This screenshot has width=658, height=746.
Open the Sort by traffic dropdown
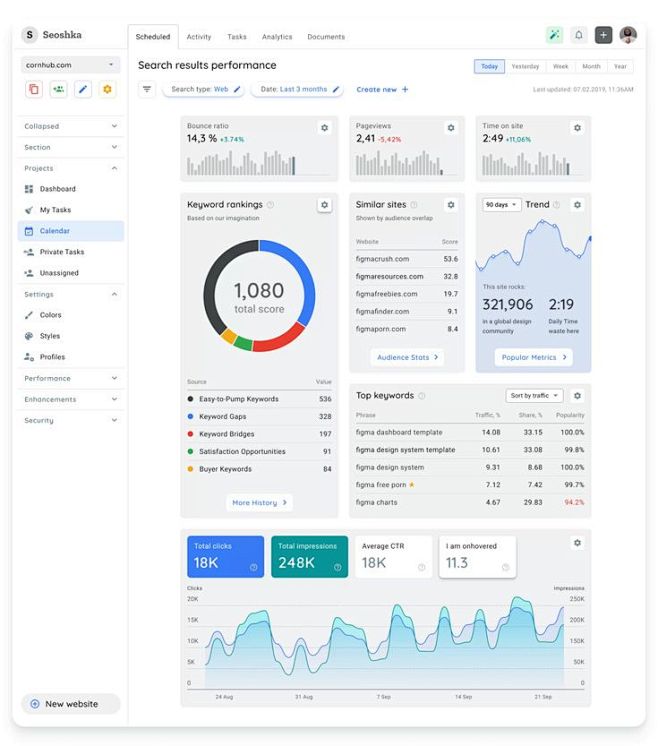tap(534, 396)
